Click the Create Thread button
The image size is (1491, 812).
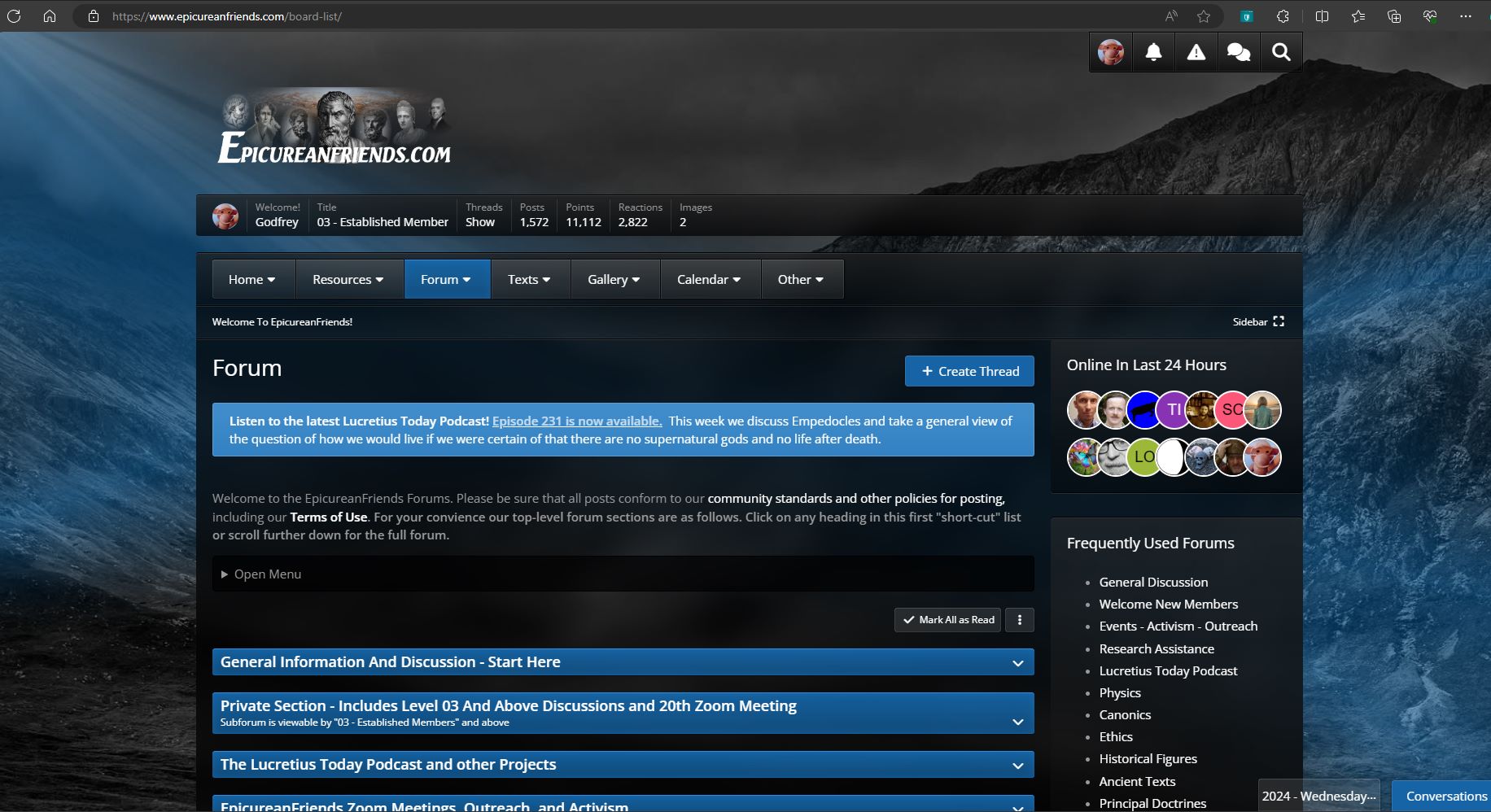coord(969,372)
